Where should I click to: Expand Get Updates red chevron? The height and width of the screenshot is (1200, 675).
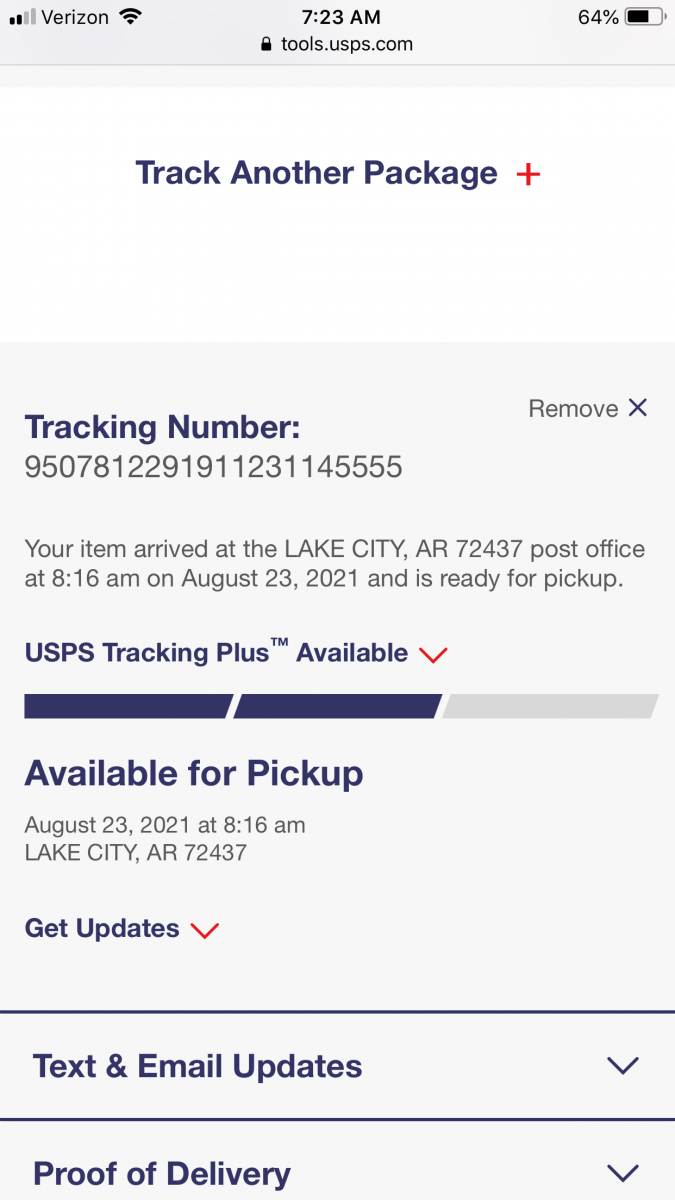tap(204, 930)
